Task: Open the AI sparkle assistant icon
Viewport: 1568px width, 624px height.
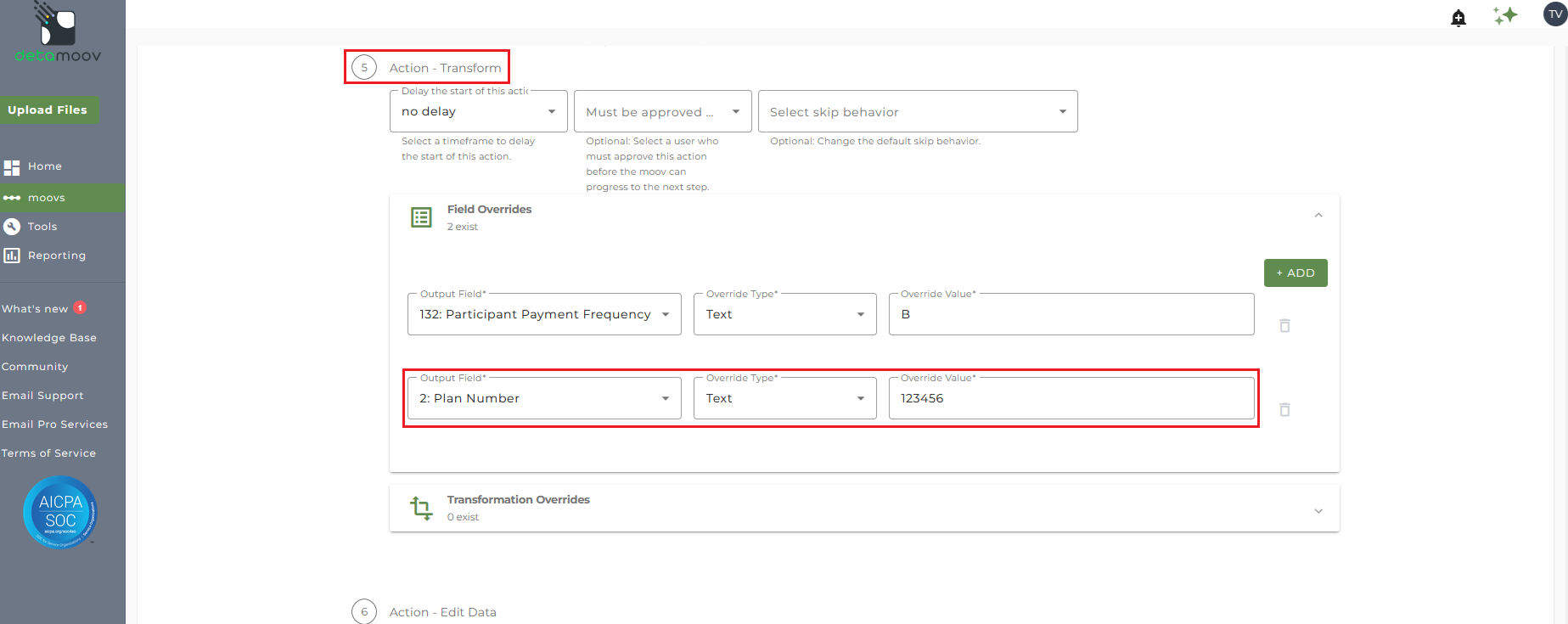Action: (1505, 15)
